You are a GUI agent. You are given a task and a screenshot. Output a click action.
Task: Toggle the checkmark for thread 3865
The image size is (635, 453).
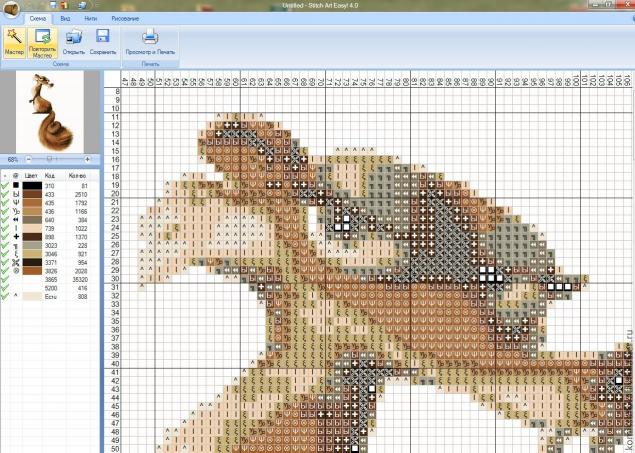coord(5,279)
